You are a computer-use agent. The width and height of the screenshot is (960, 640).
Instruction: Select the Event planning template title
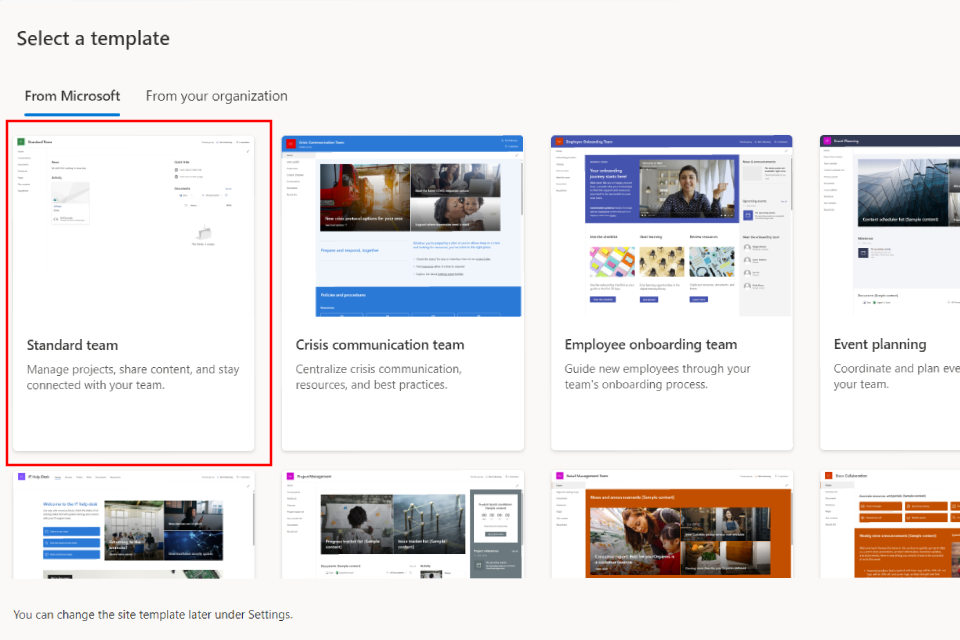[x=879, y=345]
